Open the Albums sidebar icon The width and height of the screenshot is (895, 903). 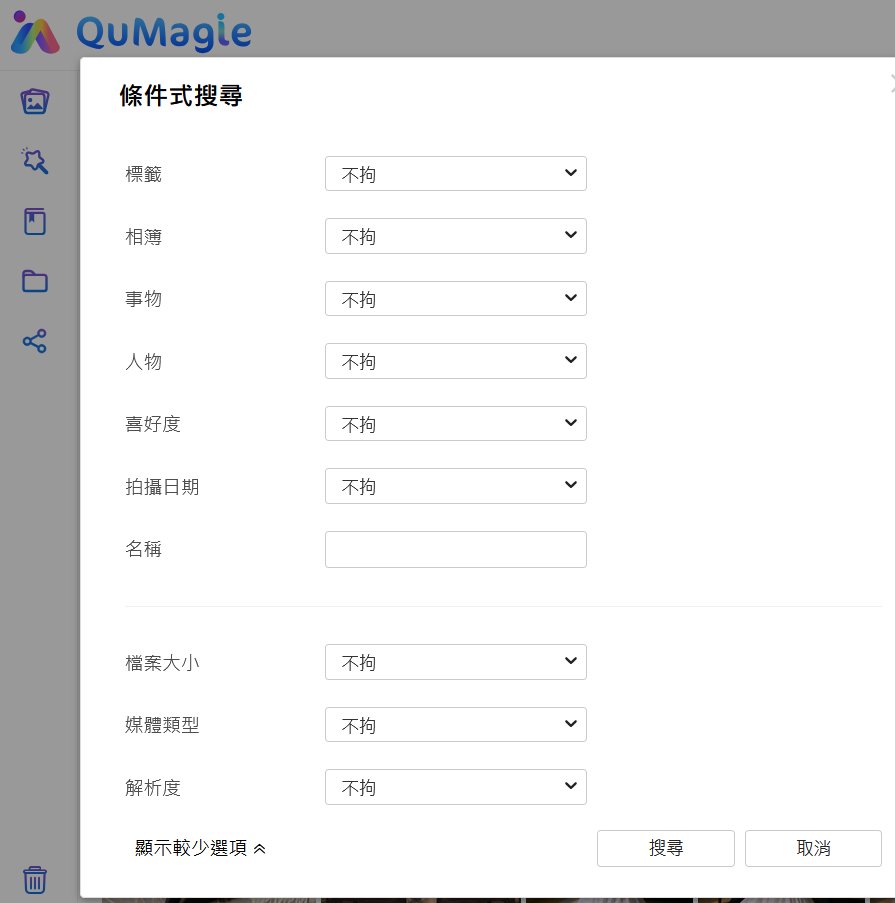35,221
